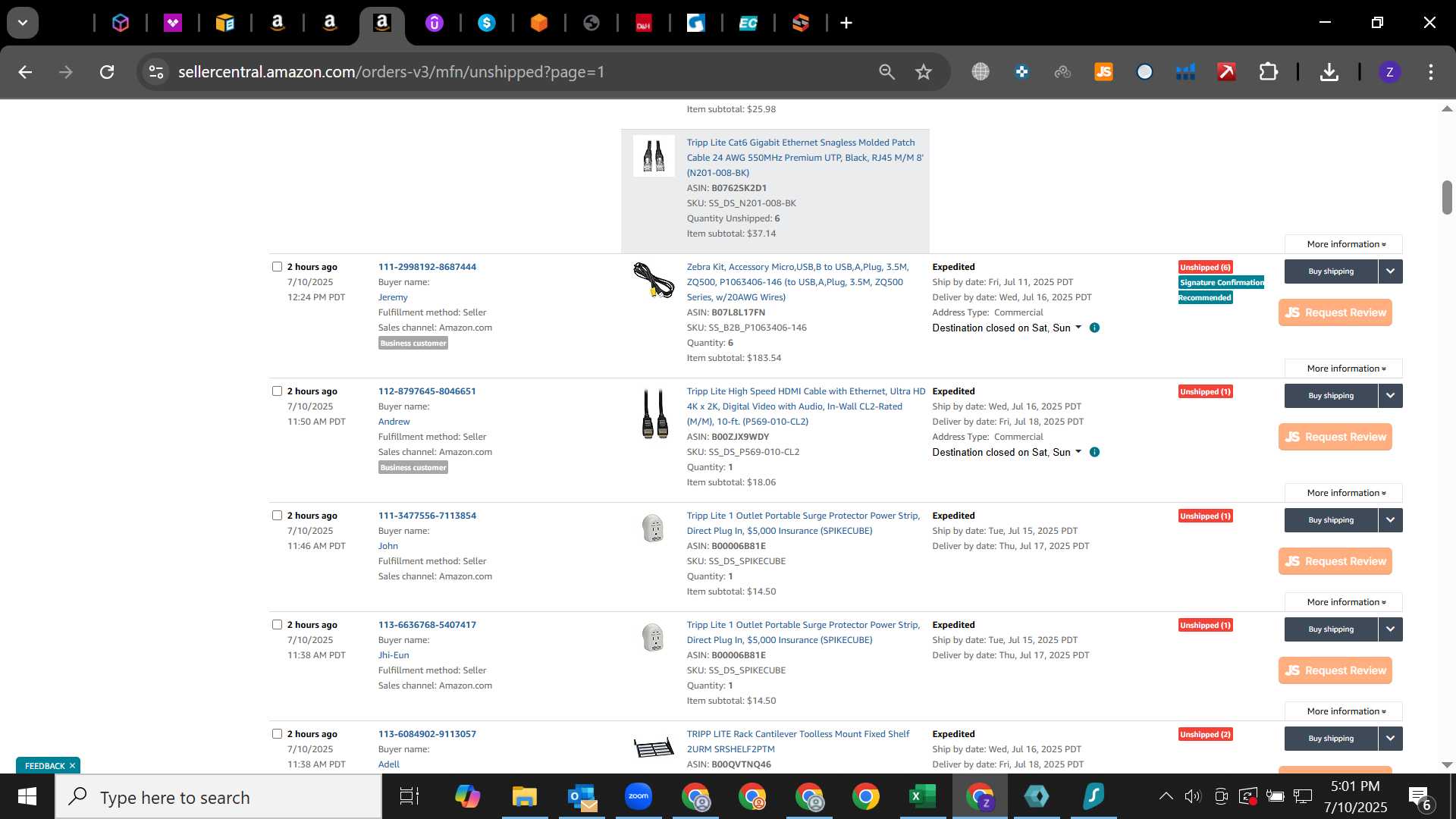Expand Buy shipping dropdown arrow for HDMI Cable order
Viewport: 1456px width, 819px height.
(x=1390, y=396)
